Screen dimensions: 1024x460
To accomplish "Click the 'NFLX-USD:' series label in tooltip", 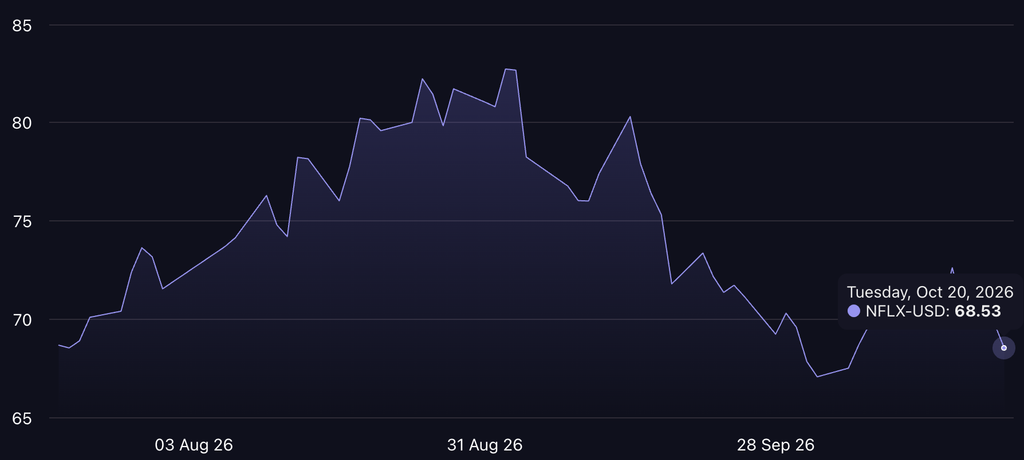I will pyautogui.click(x=908, y=311).
